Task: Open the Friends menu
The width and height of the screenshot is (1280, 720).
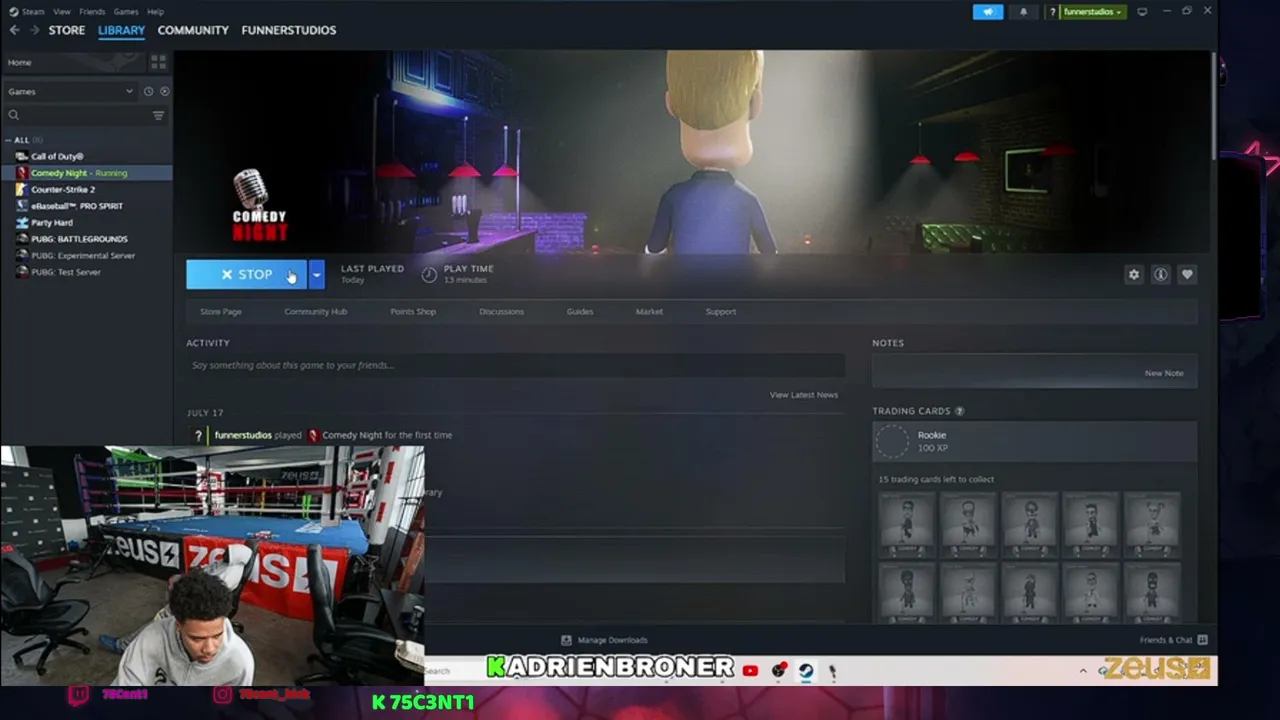Action: [92, 12]
